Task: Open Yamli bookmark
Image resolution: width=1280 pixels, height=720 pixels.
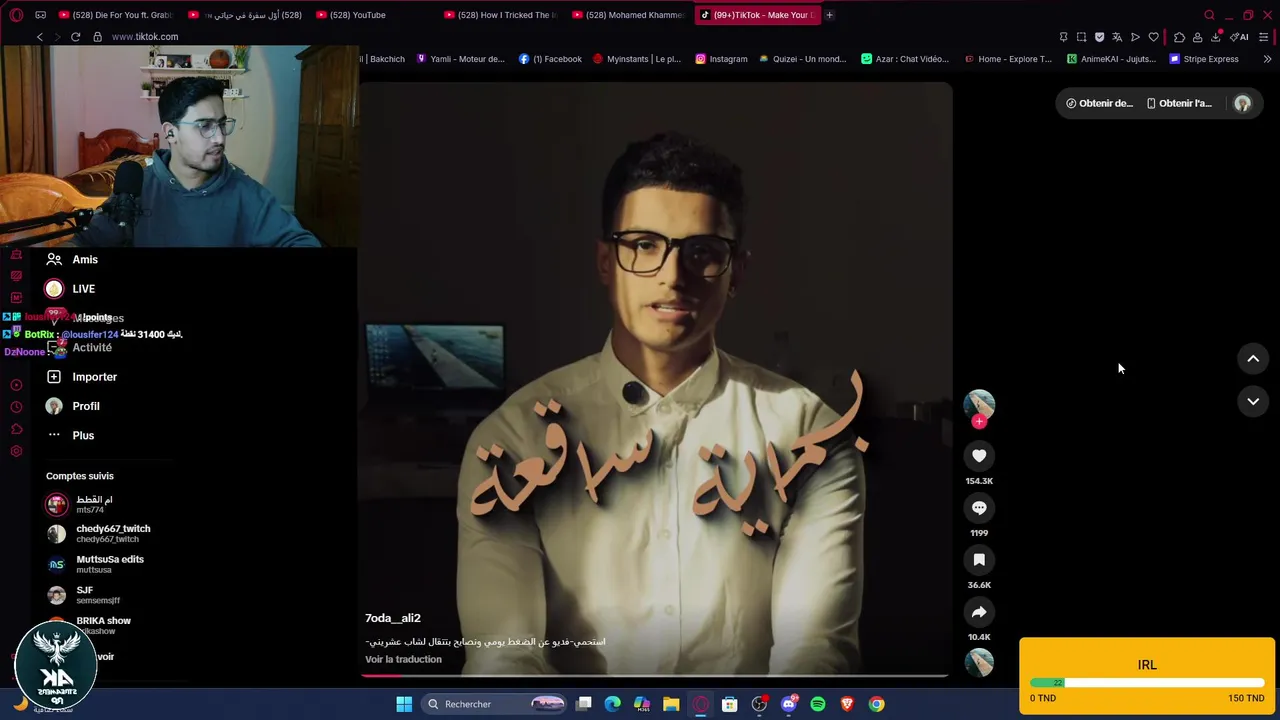Action: coord(460,59)
